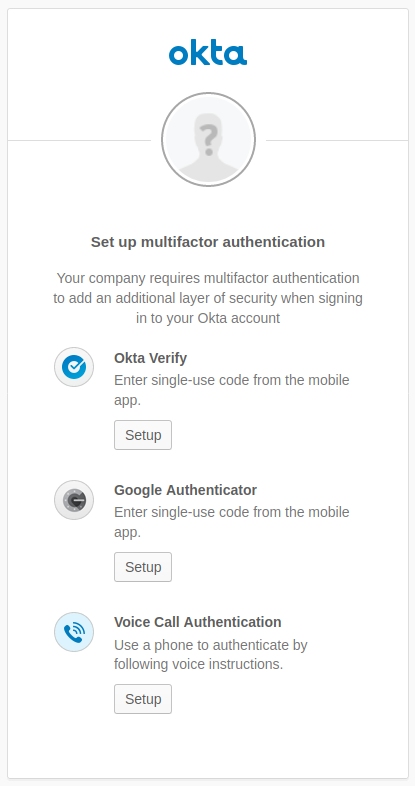Viewport: 415px width, 786px height.
Task: Click the letter "o" in the Okta logo
Action: pyautogui.click(x=178, y=56)
